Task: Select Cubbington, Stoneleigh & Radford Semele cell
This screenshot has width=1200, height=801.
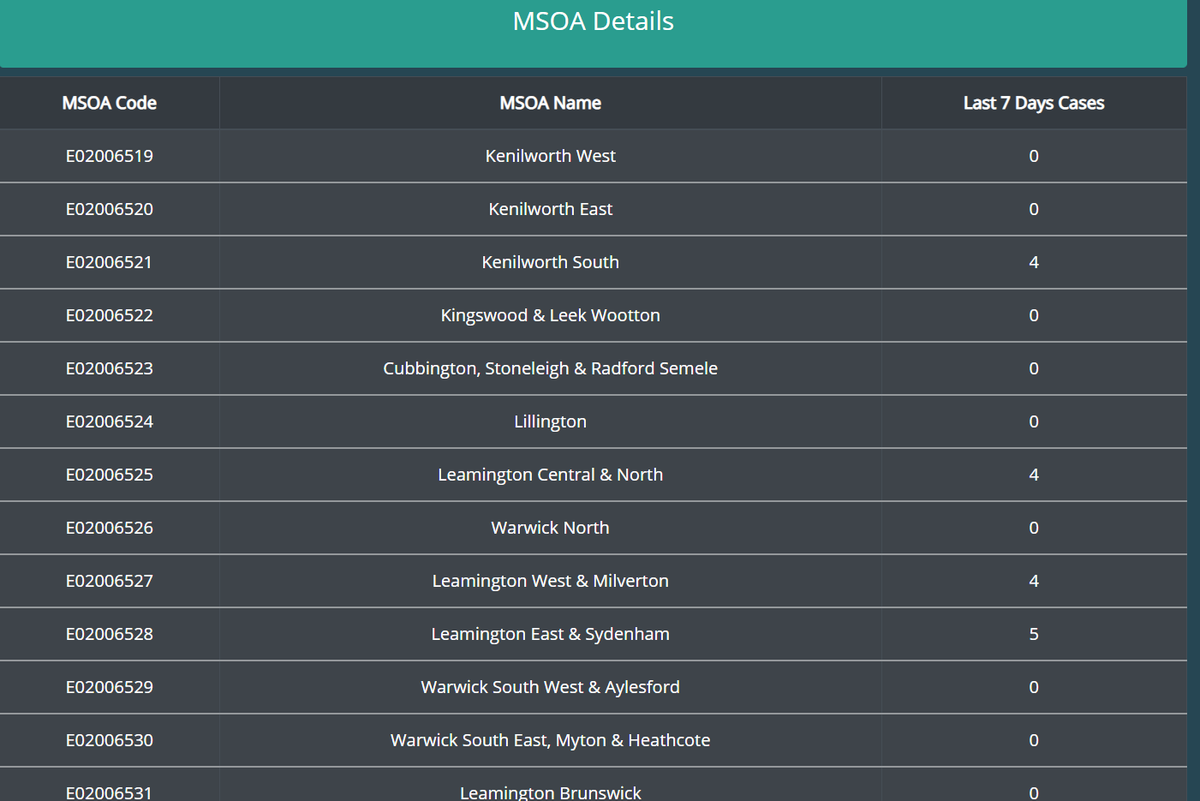Action: [x=550, y=368]
